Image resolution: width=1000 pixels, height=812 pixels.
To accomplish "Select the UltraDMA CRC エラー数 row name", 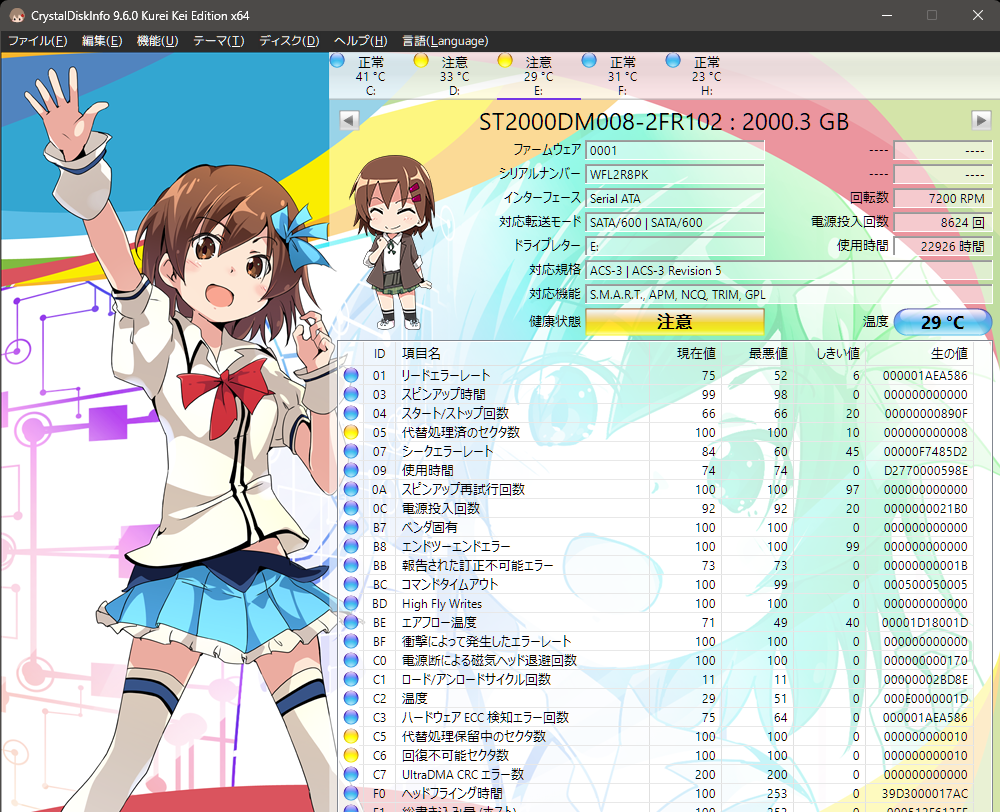I will pyautogui.click(x=462, y=774).
